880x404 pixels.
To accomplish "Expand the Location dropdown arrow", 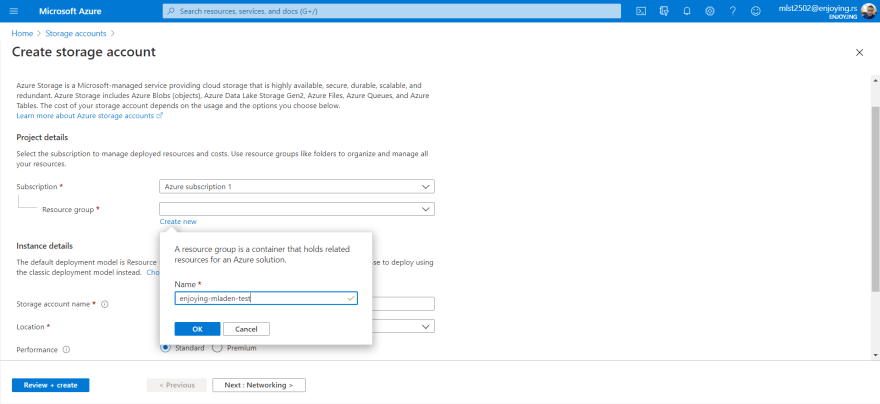I will point(425,327).
